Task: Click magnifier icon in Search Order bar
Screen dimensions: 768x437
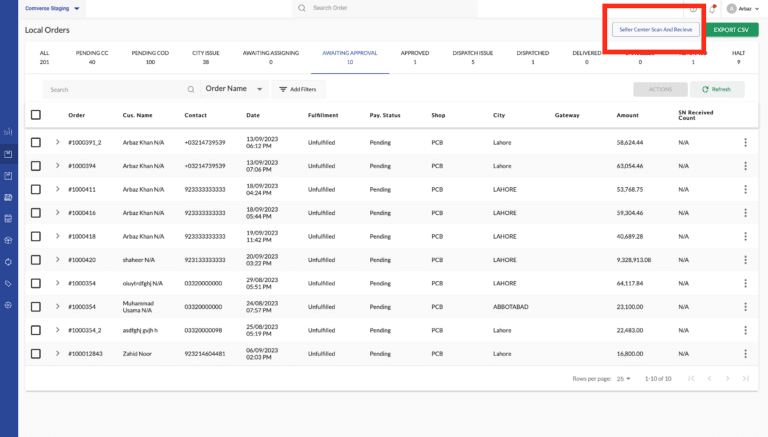Action: point(302,8)
